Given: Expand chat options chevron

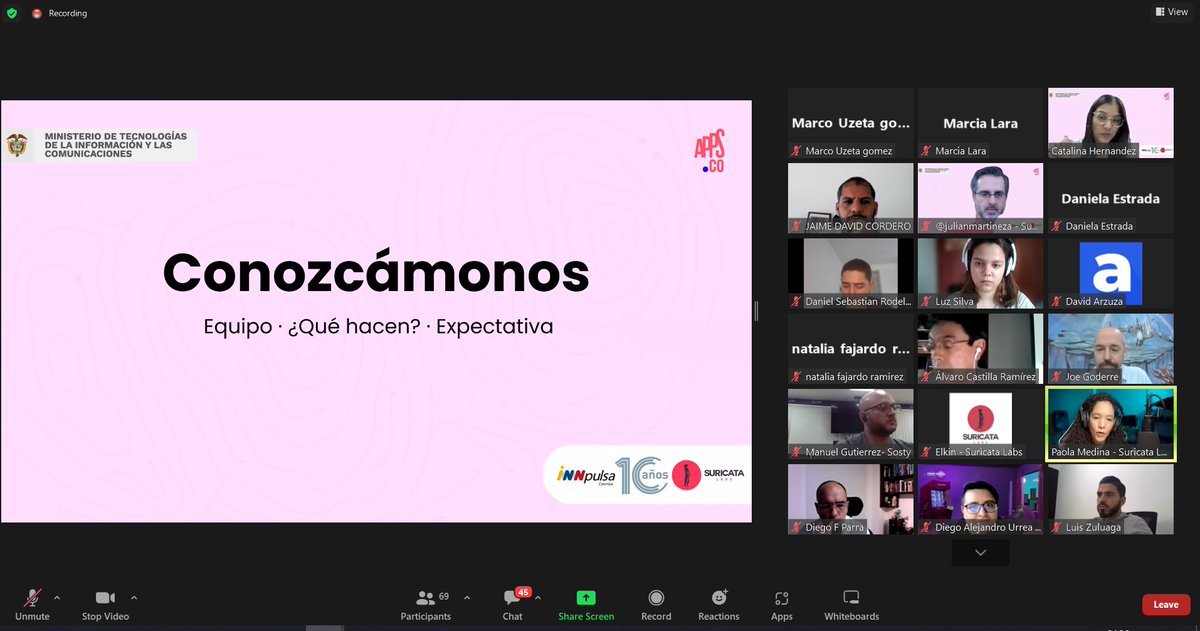Looking at the screenshot, I should (x=538, y=598).
